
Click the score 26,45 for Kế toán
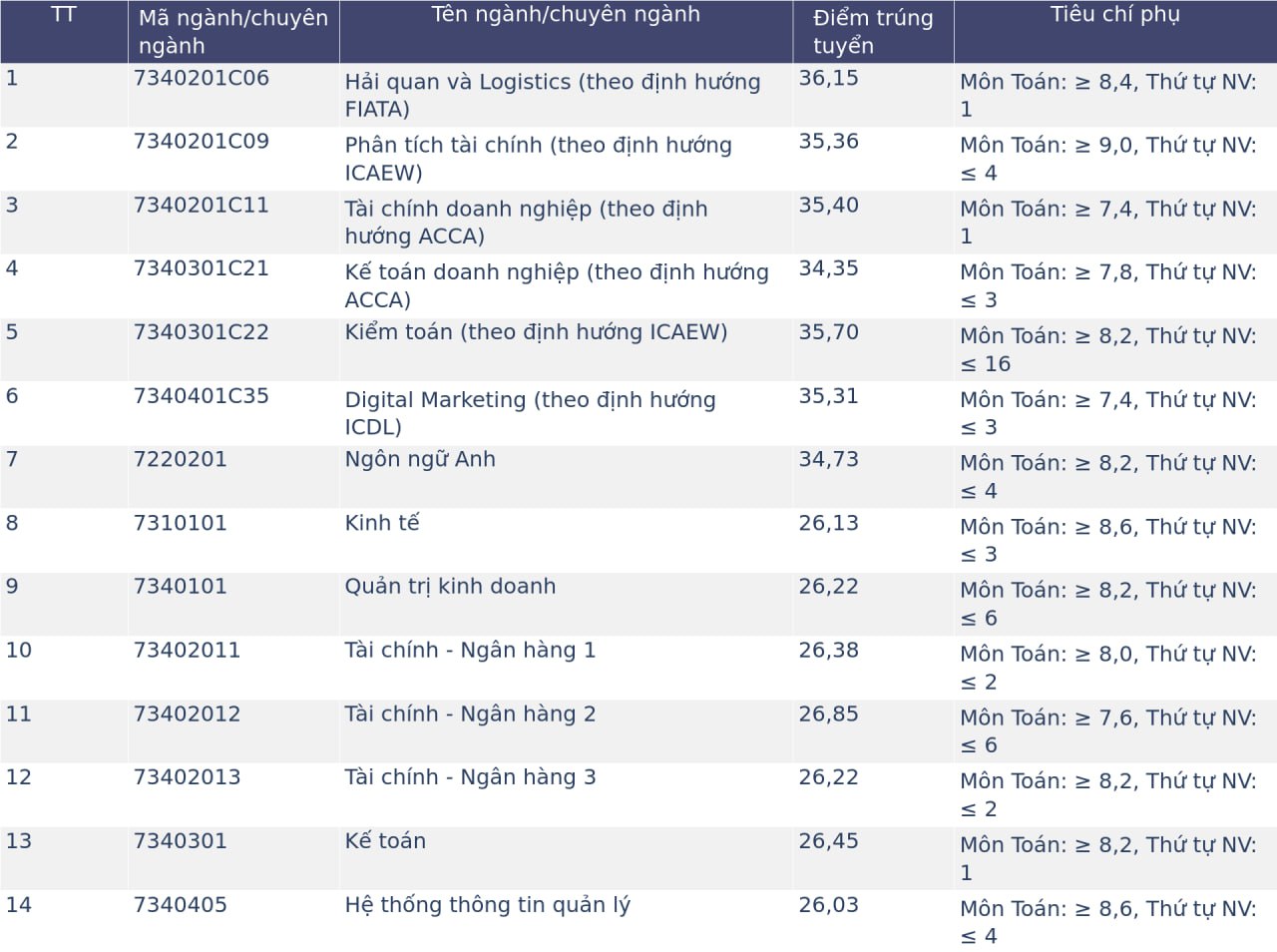(x=828, y=841)
